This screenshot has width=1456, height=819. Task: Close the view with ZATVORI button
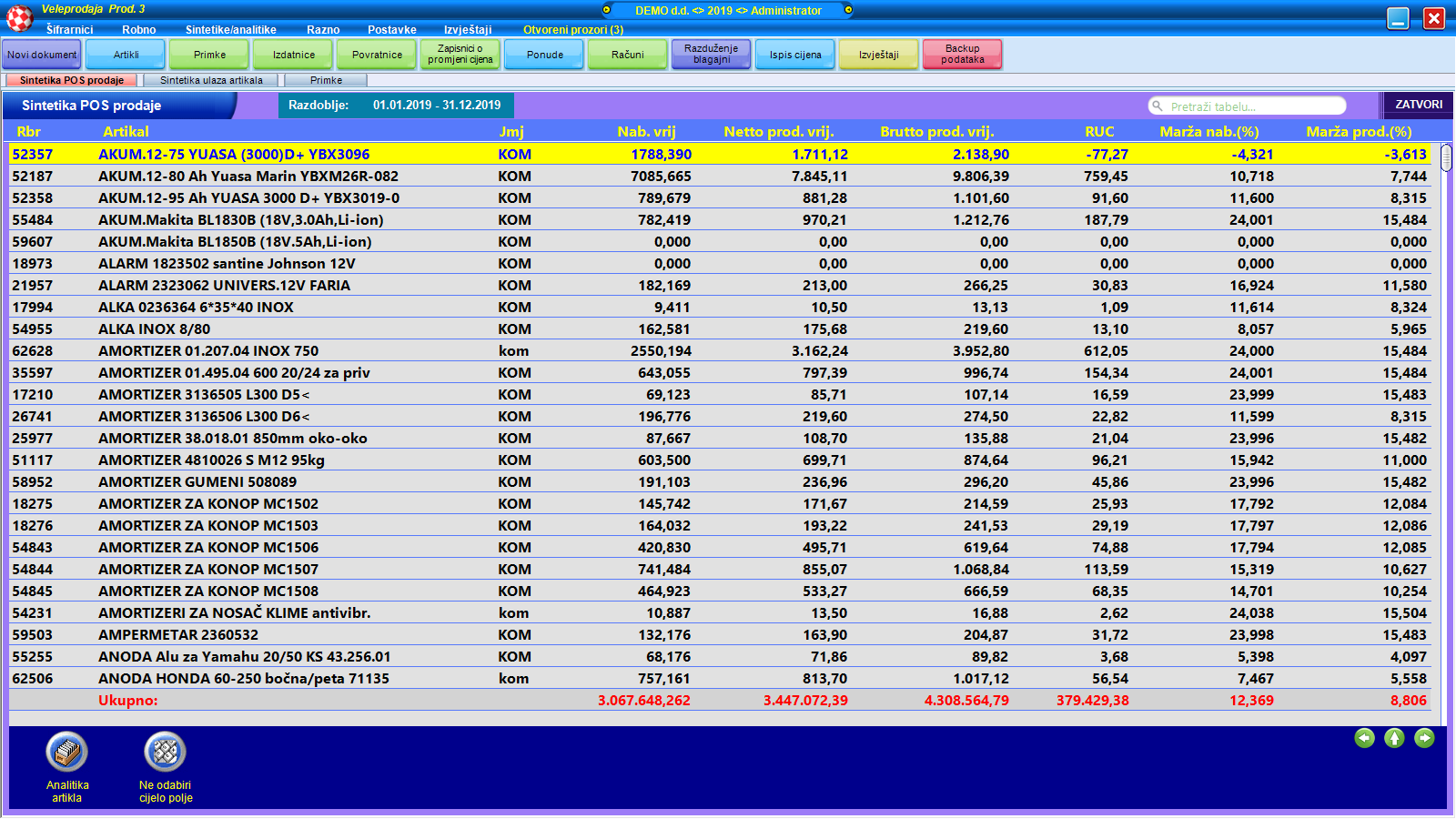pos(1418,105)
